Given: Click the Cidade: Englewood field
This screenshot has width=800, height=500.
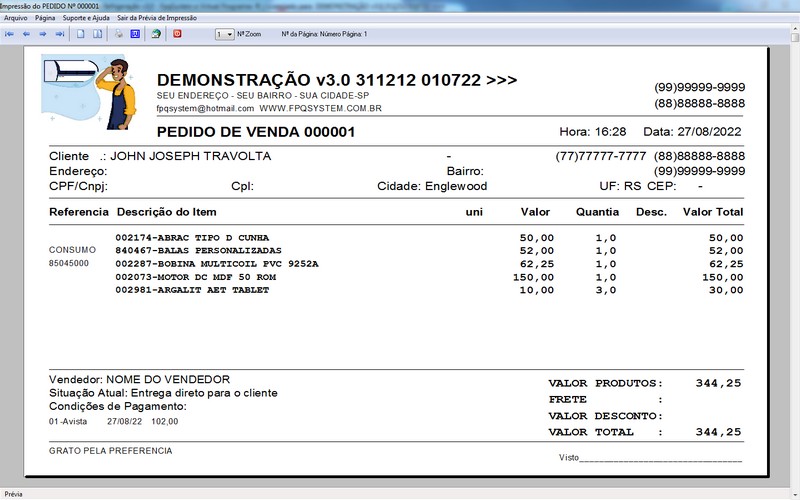Looking at the screenshot, I should 432,186.
